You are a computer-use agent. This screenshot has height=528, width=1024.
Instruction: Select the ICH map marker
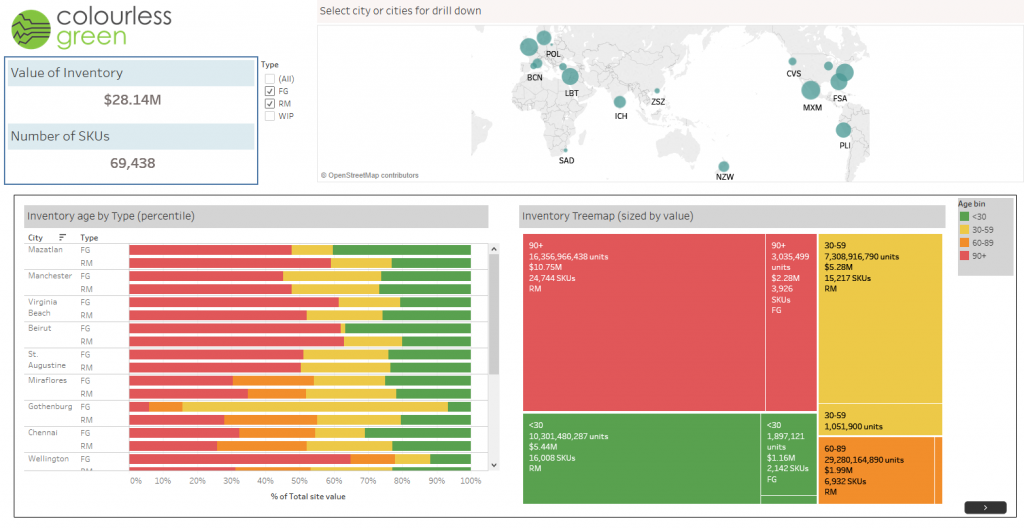620,102
